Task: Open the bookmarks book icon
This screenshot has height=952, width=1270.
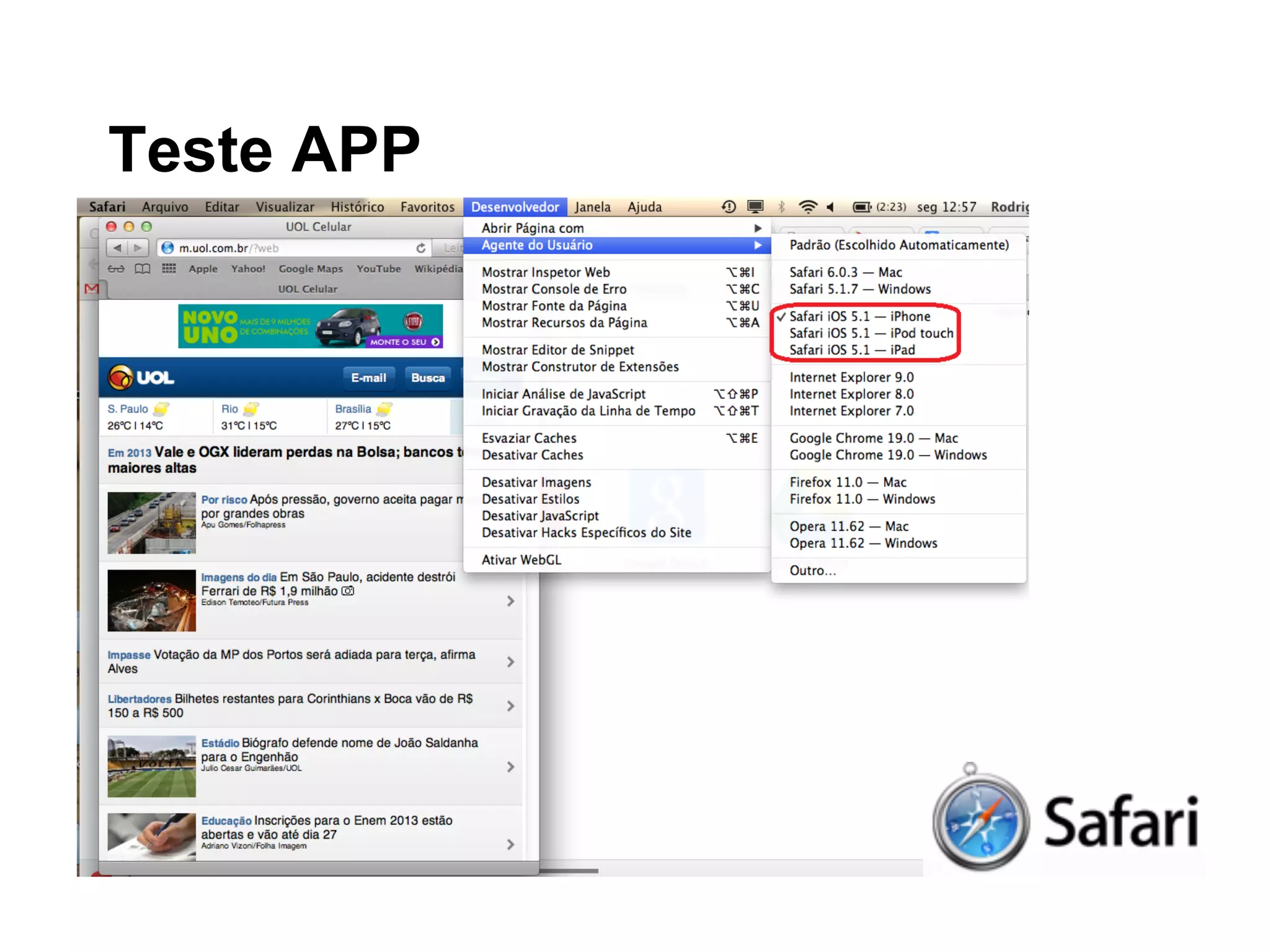Action: pos(143,269)
